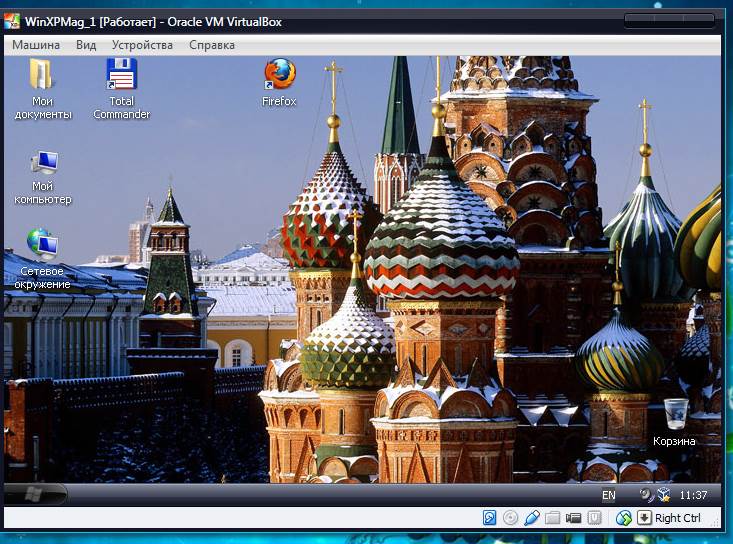Click the 11:37 clock in guest taskbar
Screen dimensions: 733x544
(693, 495)
